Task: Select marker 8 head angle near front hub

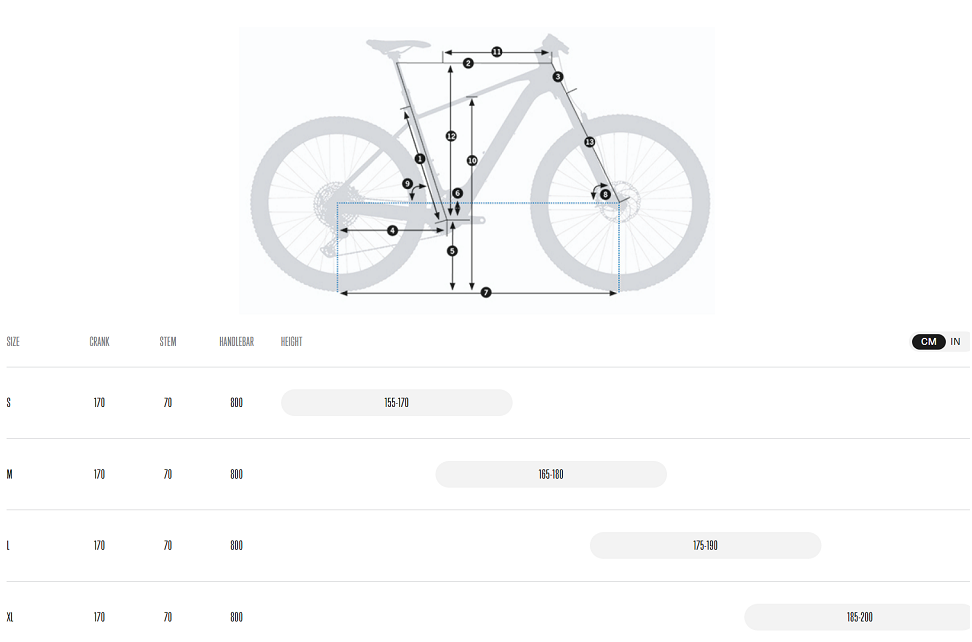Action: tap(606, 195)
